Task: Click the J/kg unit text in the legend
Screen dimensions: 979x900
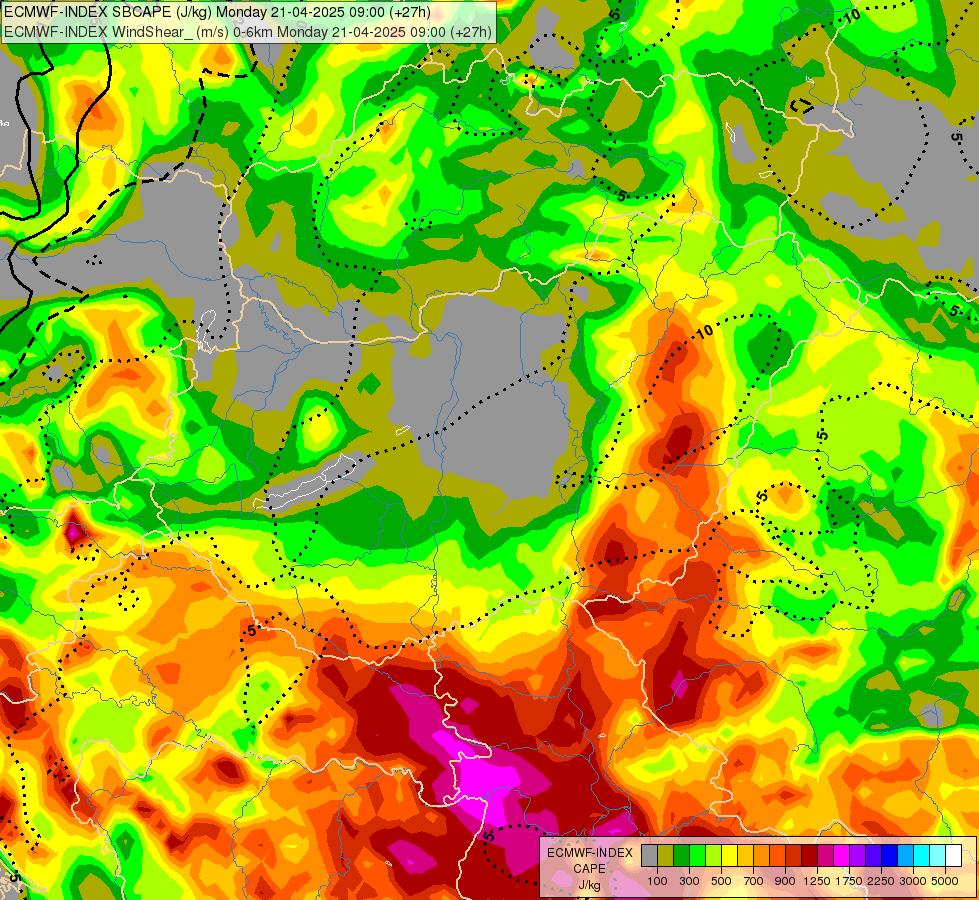Action: coord(590,885)
